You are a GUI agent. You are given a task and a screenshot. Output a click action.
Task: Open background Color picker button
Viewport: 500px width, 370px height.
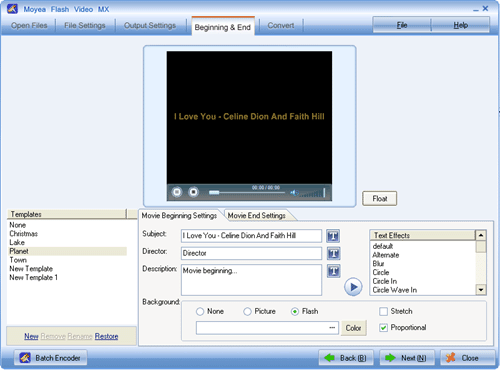[353, 328]
